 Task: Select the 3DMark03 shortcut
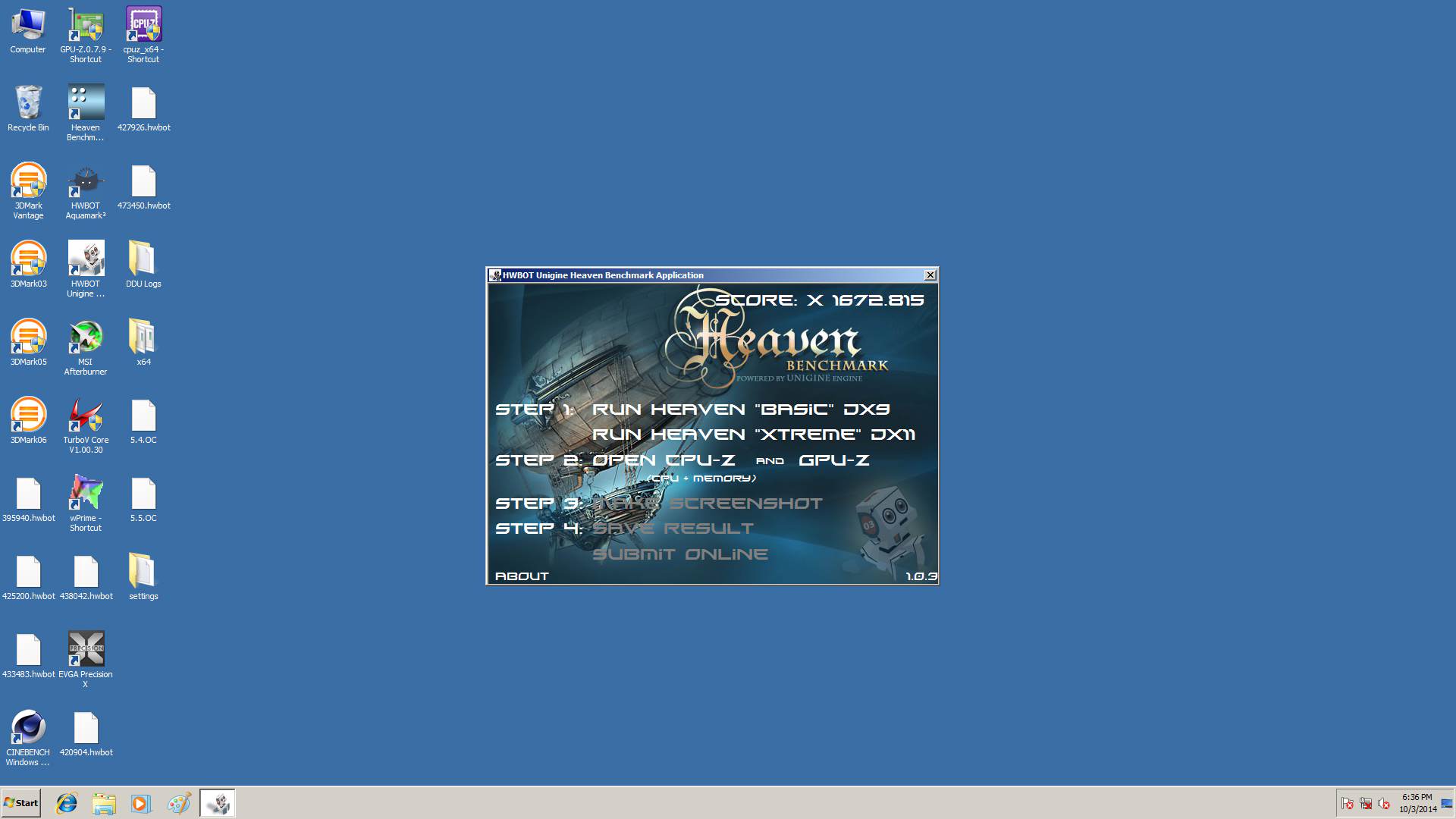tap(28, 265)
